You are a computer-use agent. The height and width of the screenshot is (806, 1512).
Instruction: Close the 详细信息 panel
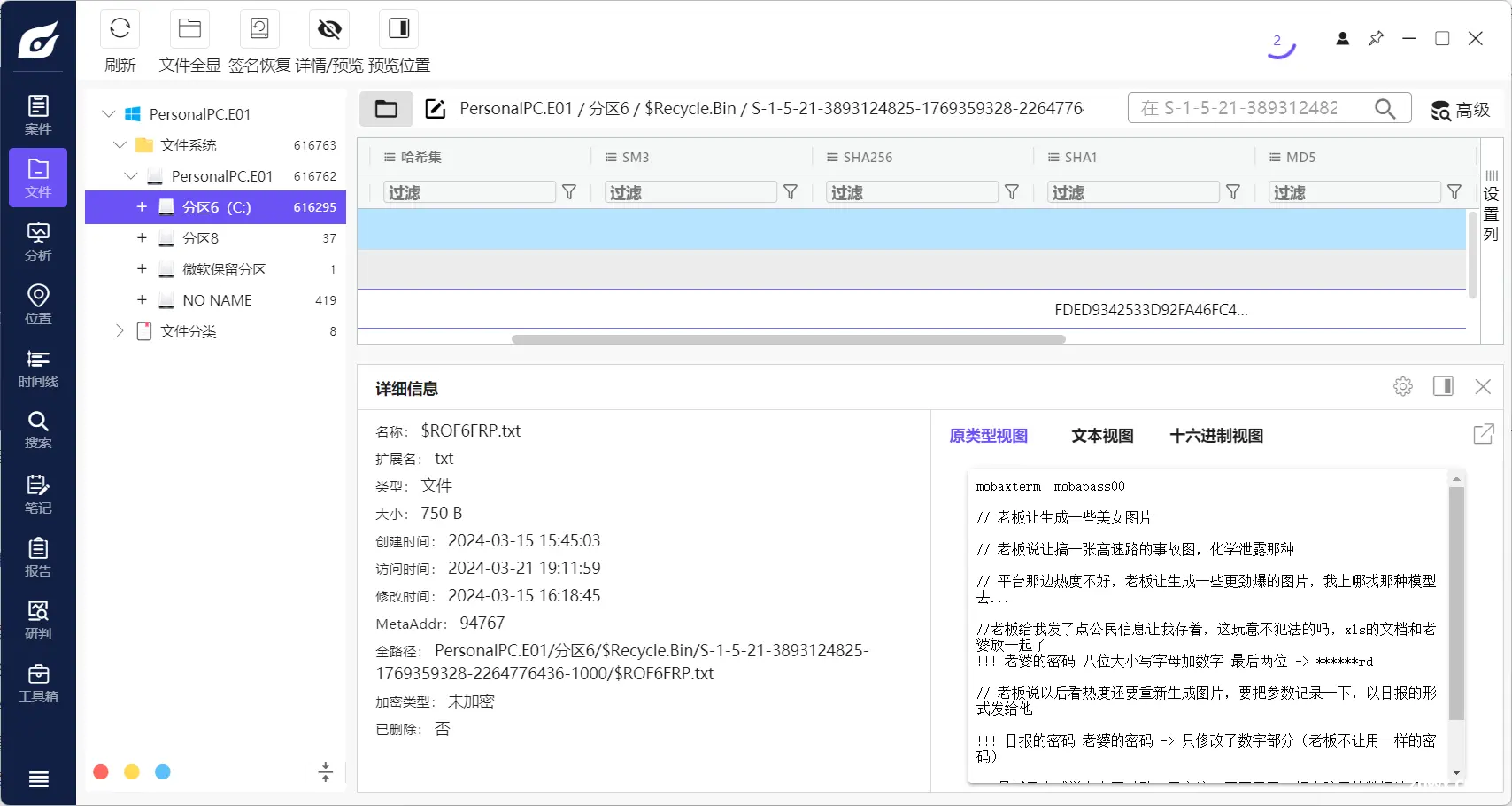pos(1483,386)
